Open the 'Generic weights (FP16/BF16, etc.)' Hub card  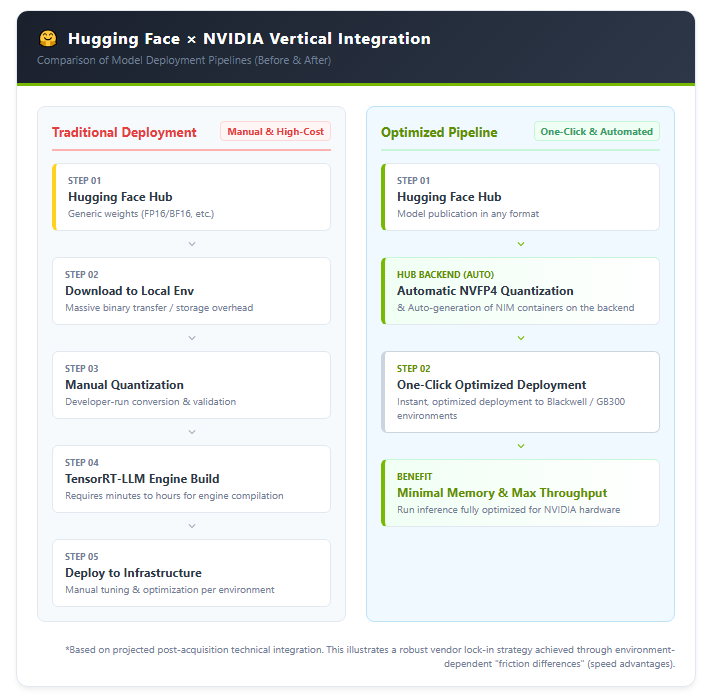(x=192, y=197)
